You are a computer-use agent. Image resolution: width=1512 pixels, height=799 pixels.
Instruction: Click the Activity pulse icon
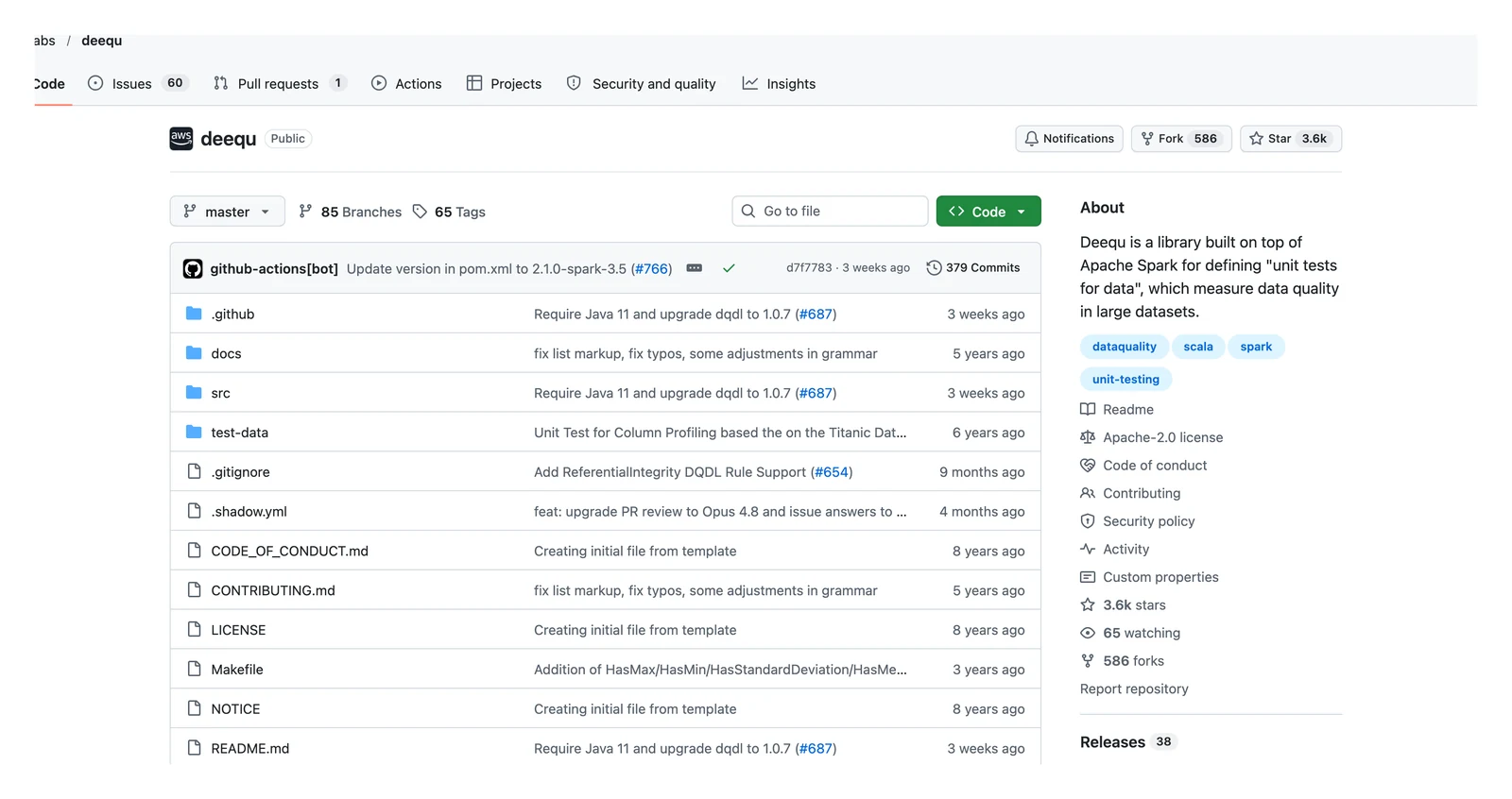(x=1088, y=549)
